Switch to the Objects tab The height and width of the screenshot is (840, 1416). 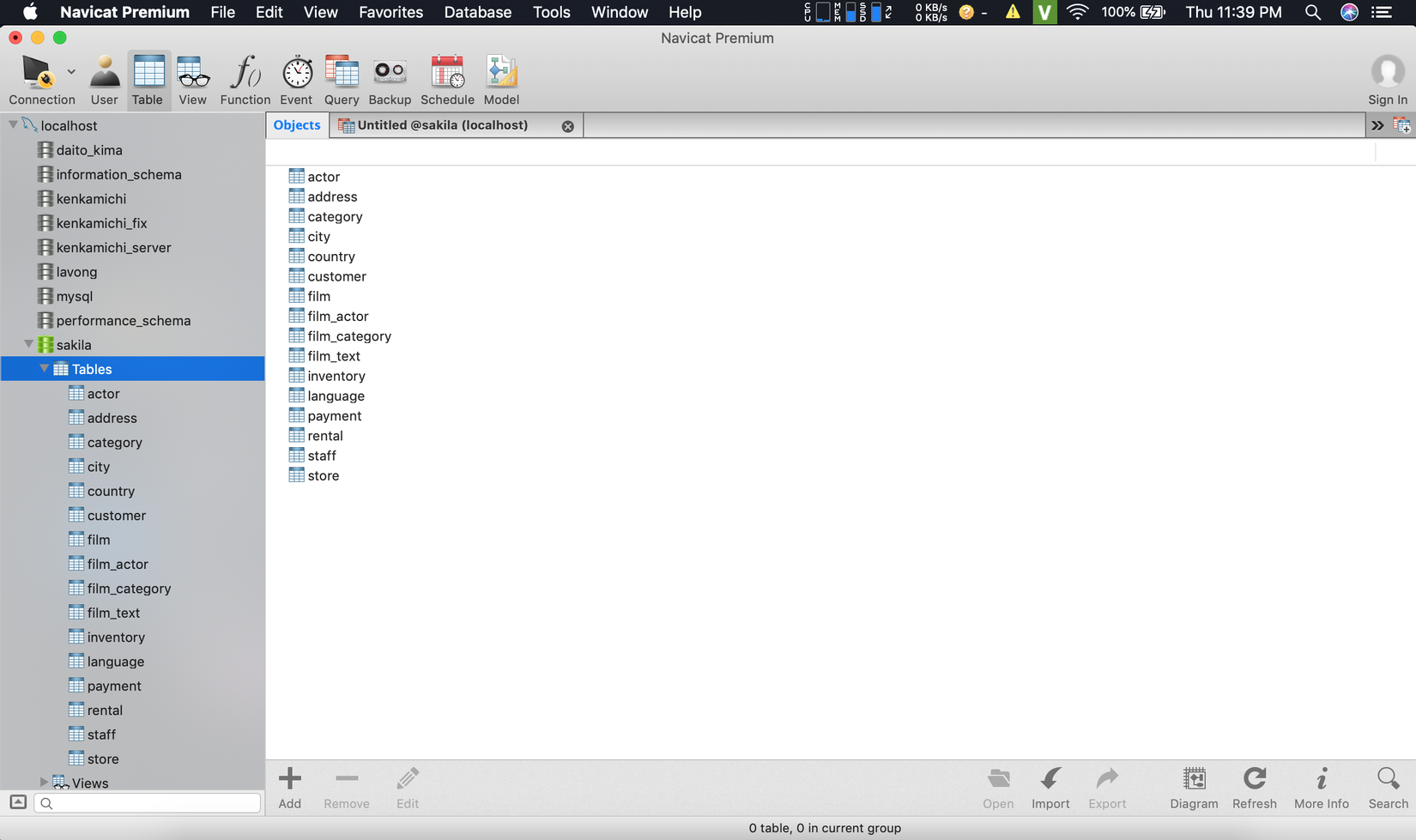point(297,125)
